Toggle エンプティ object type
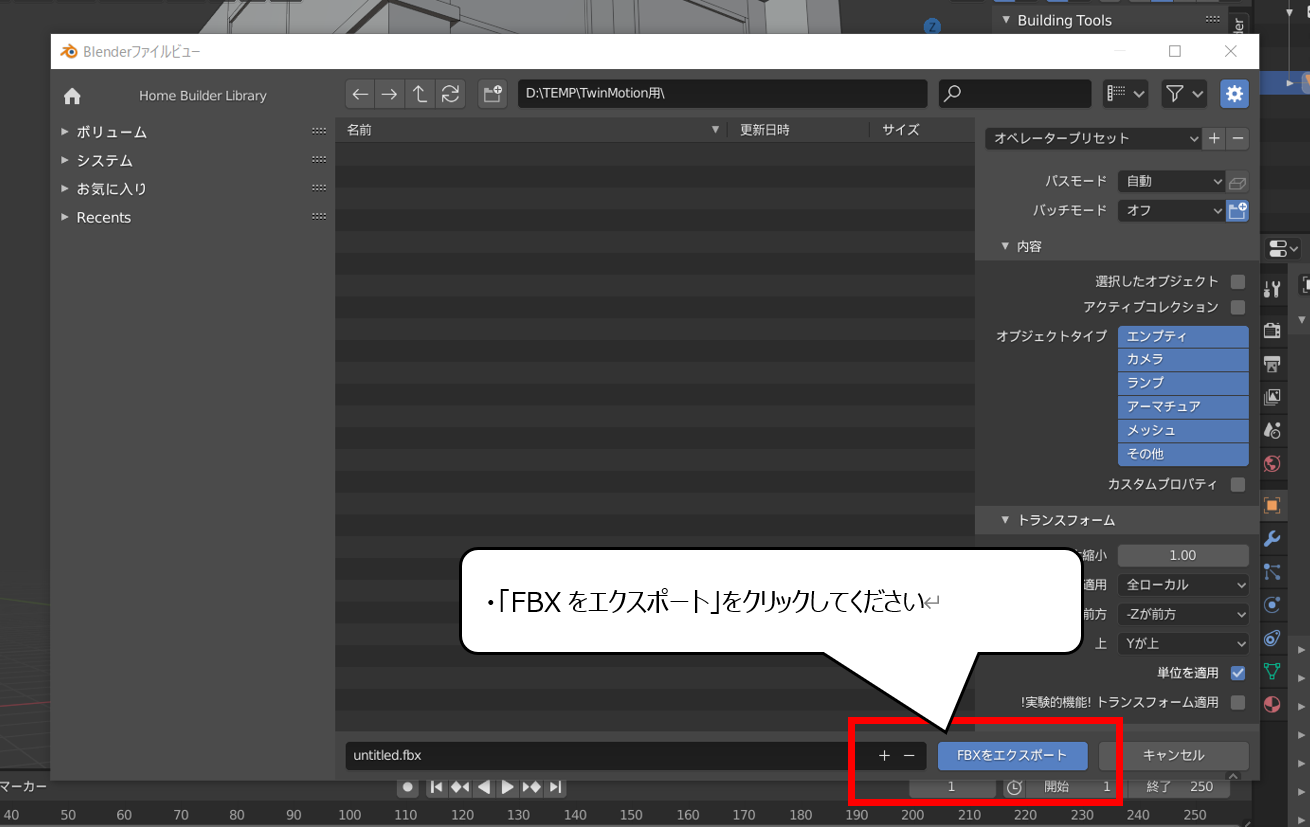This screenshot has width=1310, height=827. pyautogui.click(x=1183, y=337)
